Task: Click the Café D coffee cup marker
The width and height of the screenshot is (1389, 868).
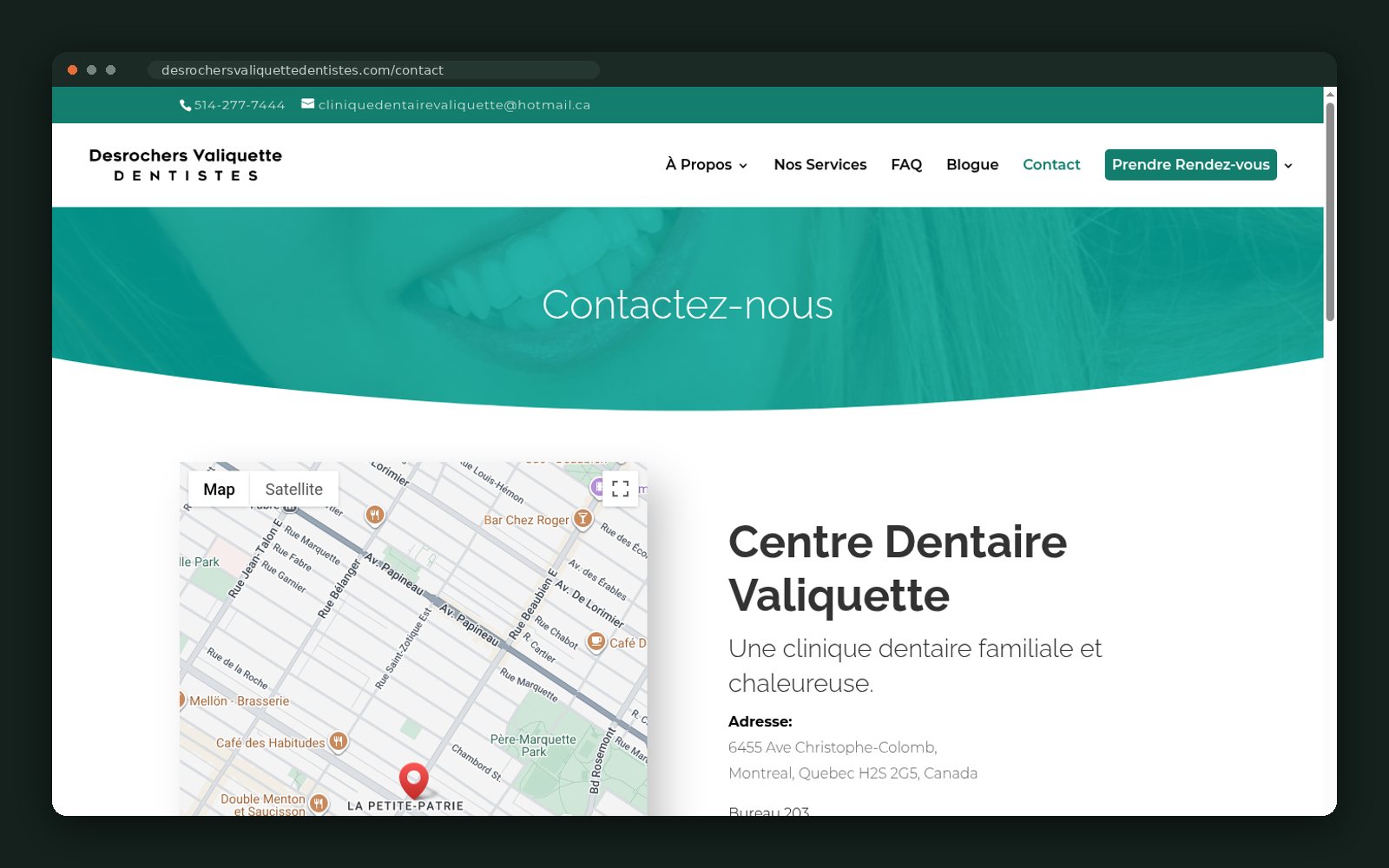Action: 596,642
